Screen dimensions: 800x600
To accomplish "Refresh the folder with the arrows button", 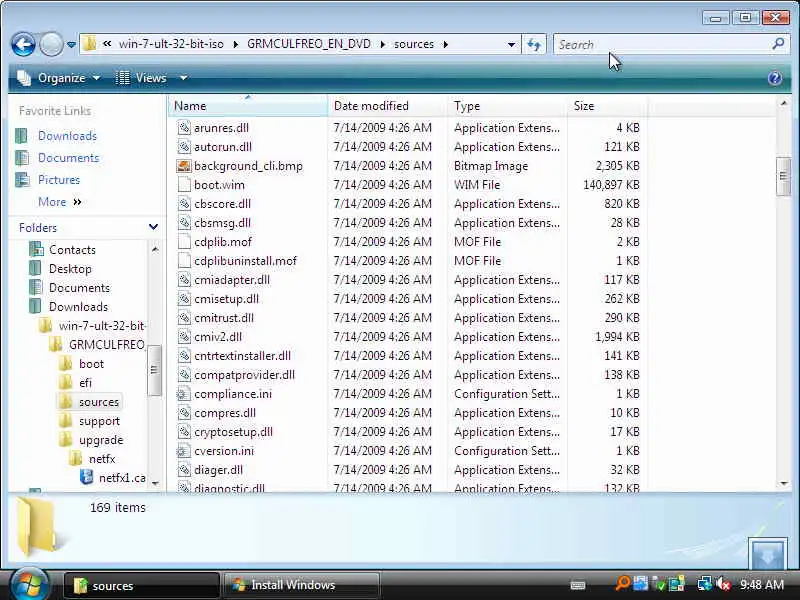I will click(534, 44).
